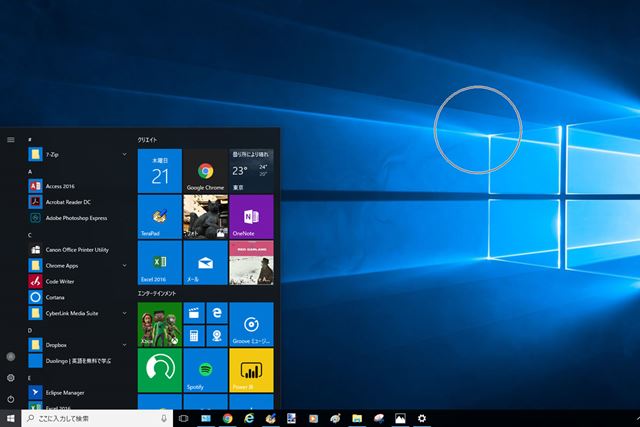The image size is (640, 427).
Task: Open Task View from the taskbar
Action: pos(183,418)
